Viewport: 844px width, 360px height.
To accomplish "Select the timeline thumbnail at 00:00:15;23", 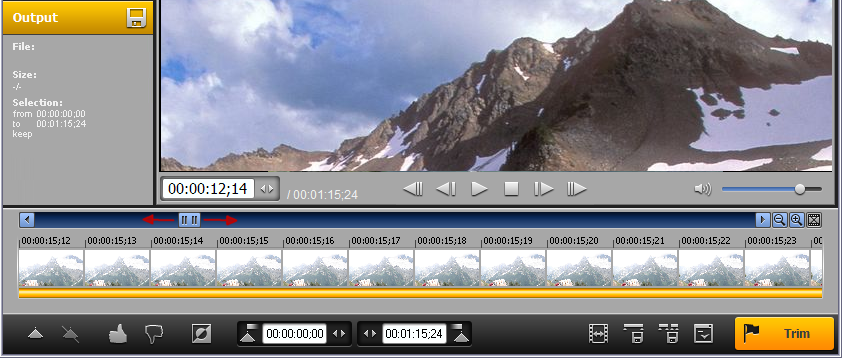I will (x=778, y=267).
